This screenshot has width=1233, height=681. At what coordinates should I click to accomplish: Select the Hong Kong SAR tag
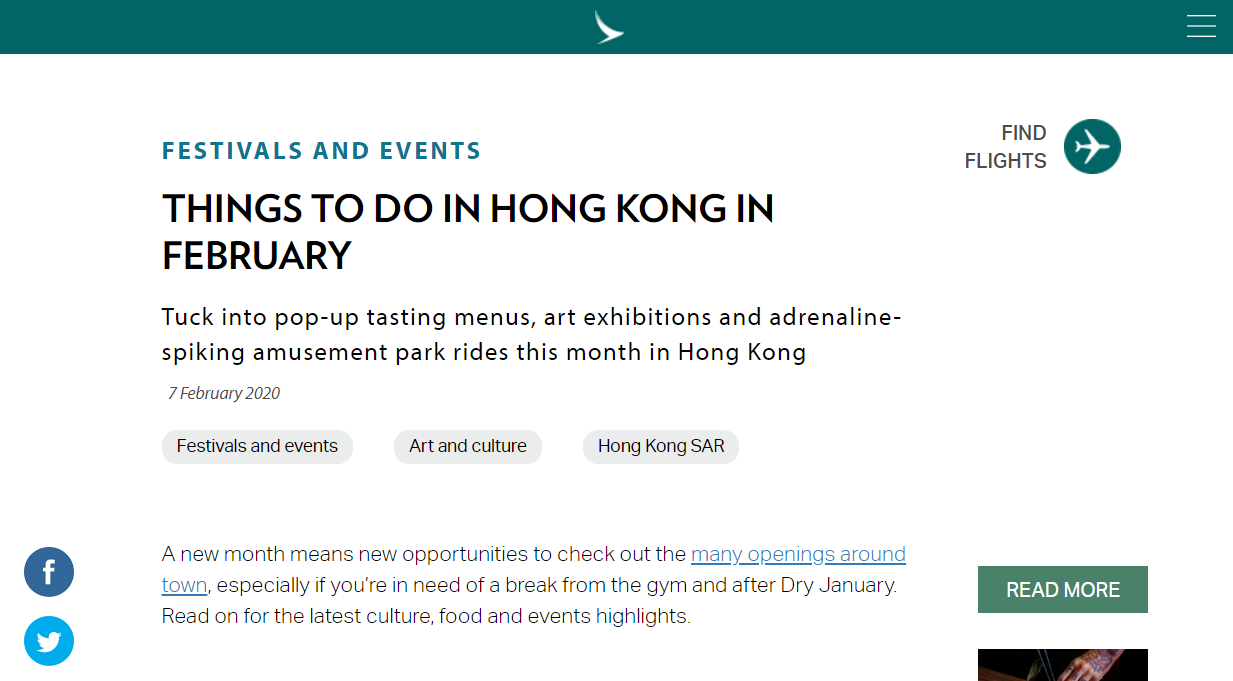660,447
